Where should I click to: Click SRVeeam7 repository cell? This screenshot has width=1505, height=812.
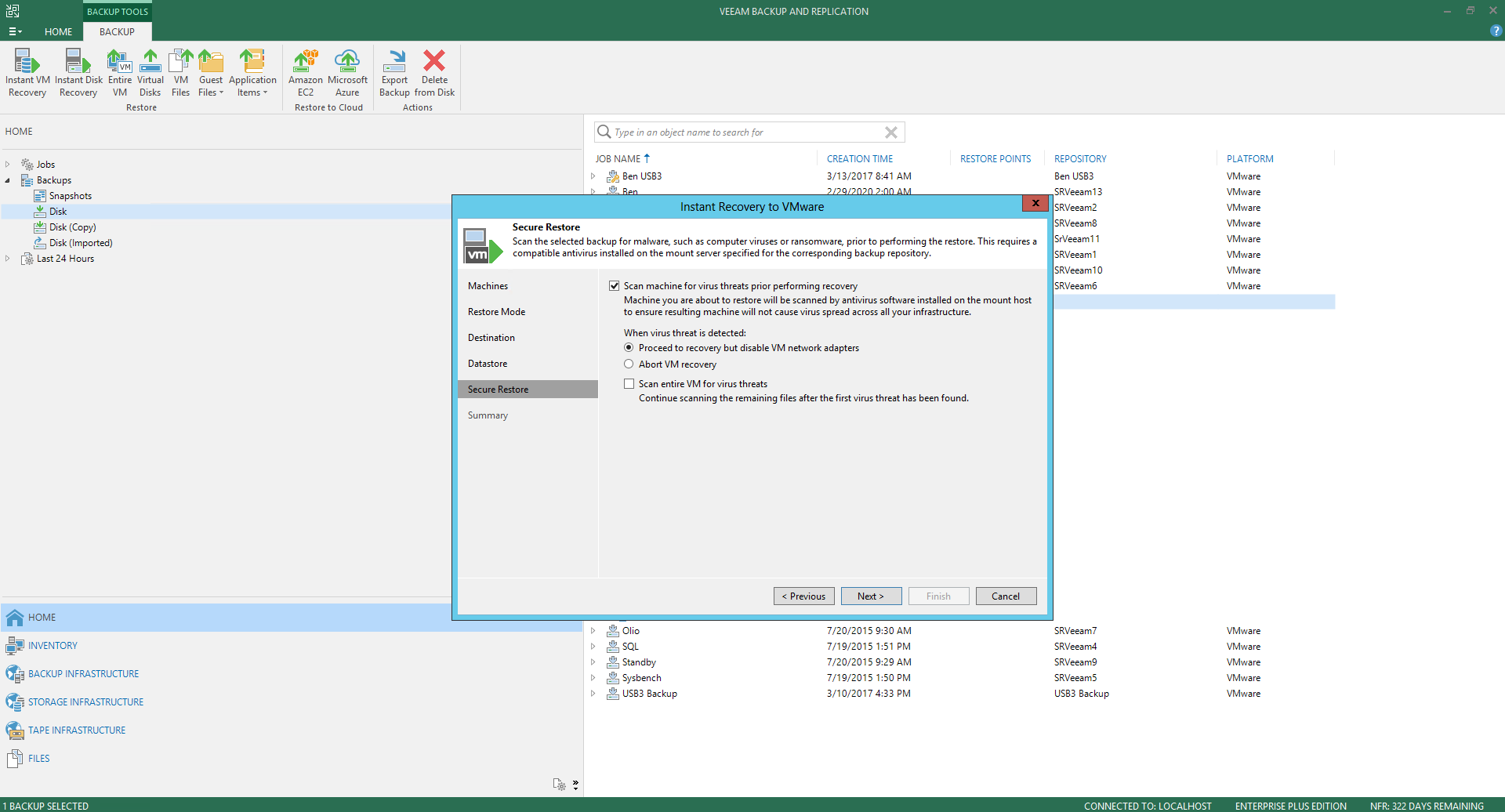(1075, 631)
